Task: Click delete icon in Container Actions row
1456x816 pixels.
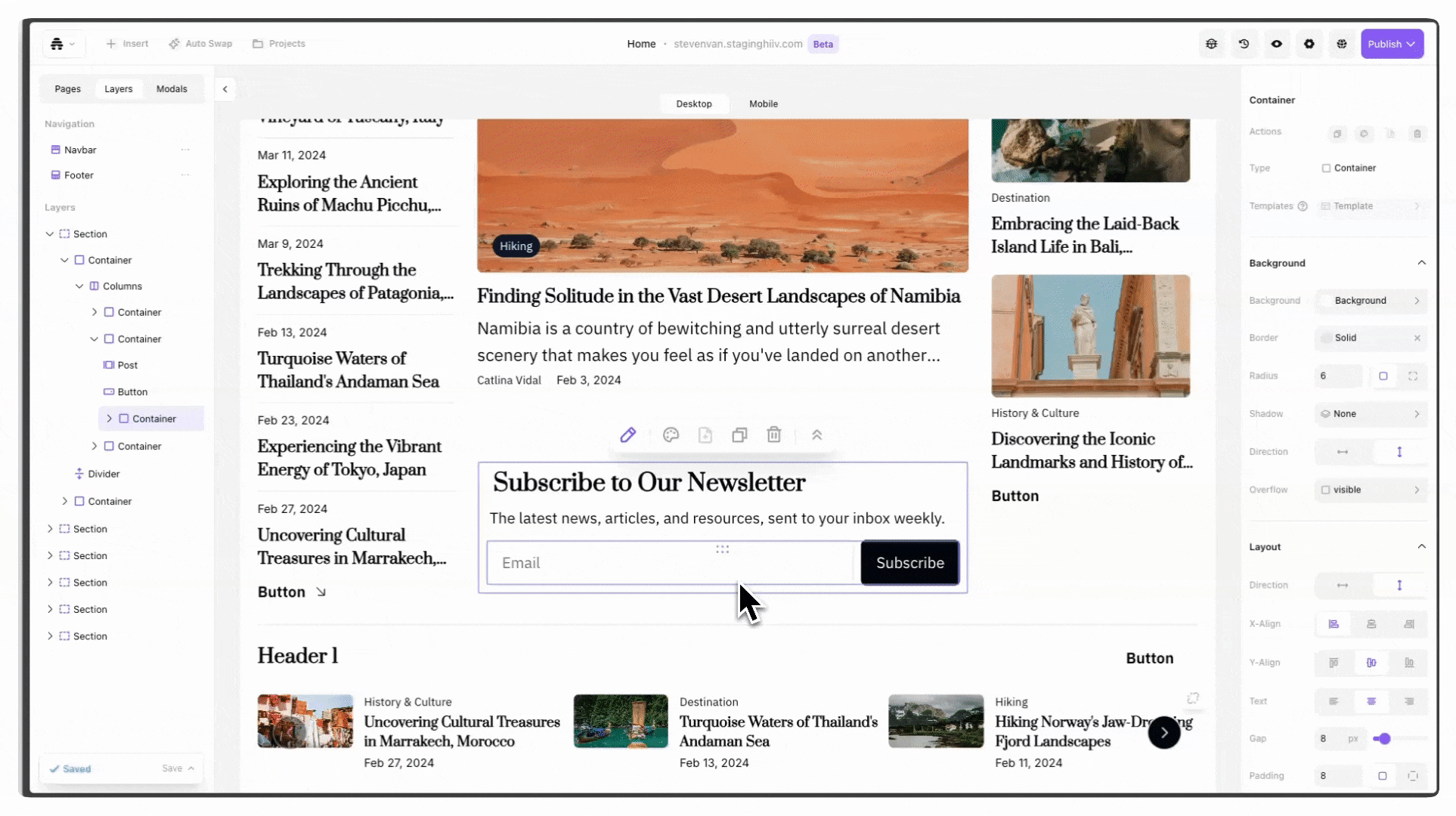Action: coord(1417,134)
